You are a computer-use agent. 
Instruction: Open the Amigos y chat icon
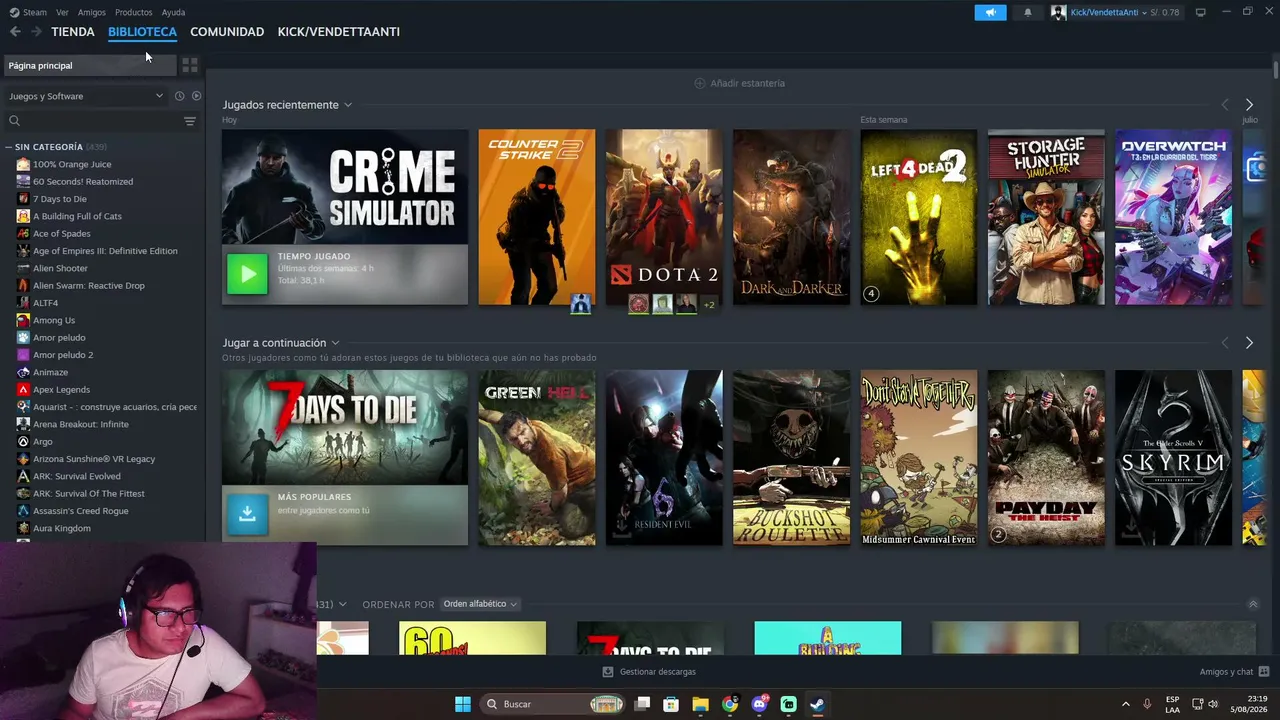pyautogui.click(x=1264, y=672)
